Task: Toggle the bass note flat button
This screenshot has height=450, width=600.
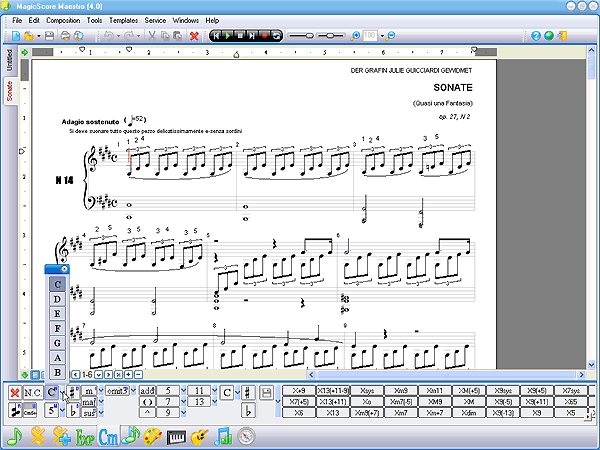Action: click(248, 411)
